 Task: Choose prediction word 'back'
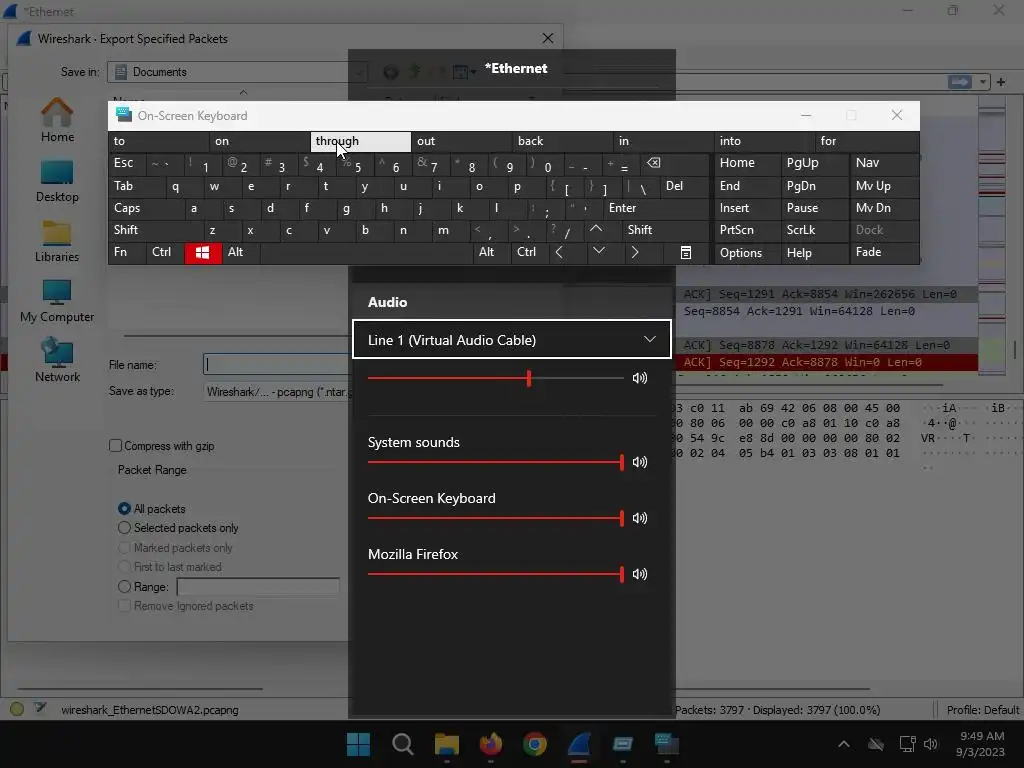563,141
